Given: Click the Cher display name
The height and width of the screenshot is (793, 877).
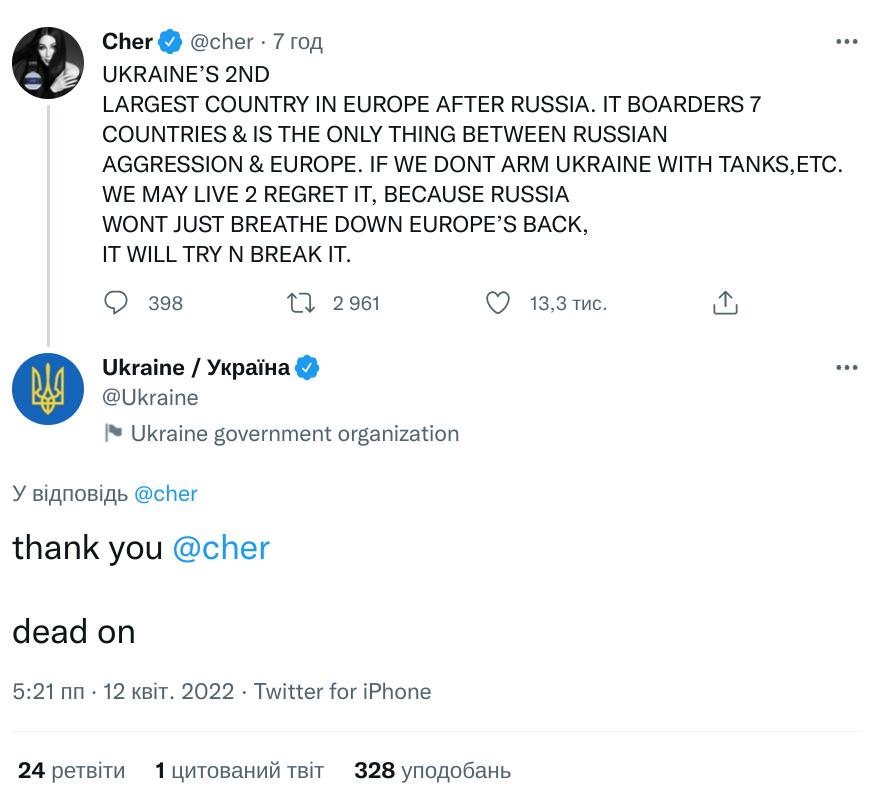Looking at the screenshot, I should 127,42.
